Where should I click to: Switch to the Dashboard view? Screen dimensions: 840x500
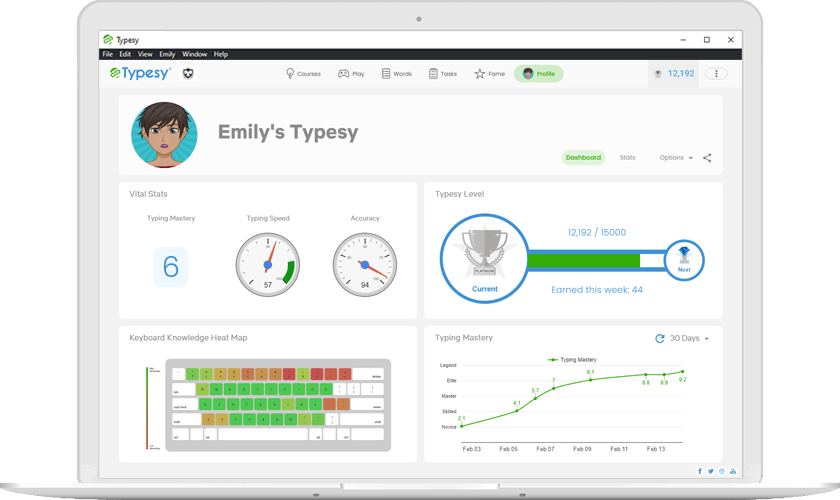tap(583, 158)
